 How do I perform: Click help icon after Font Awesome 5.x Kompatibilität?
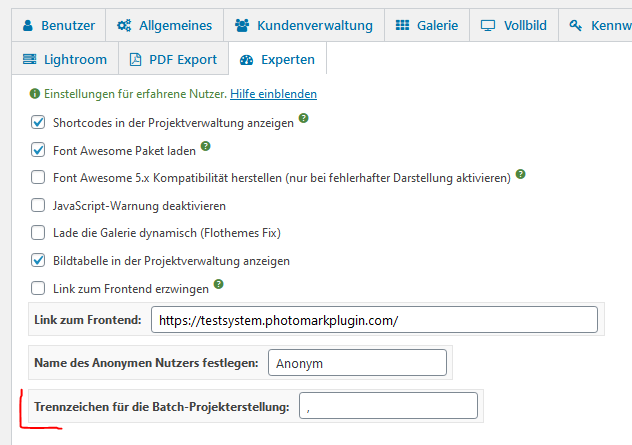coord(521,175)
